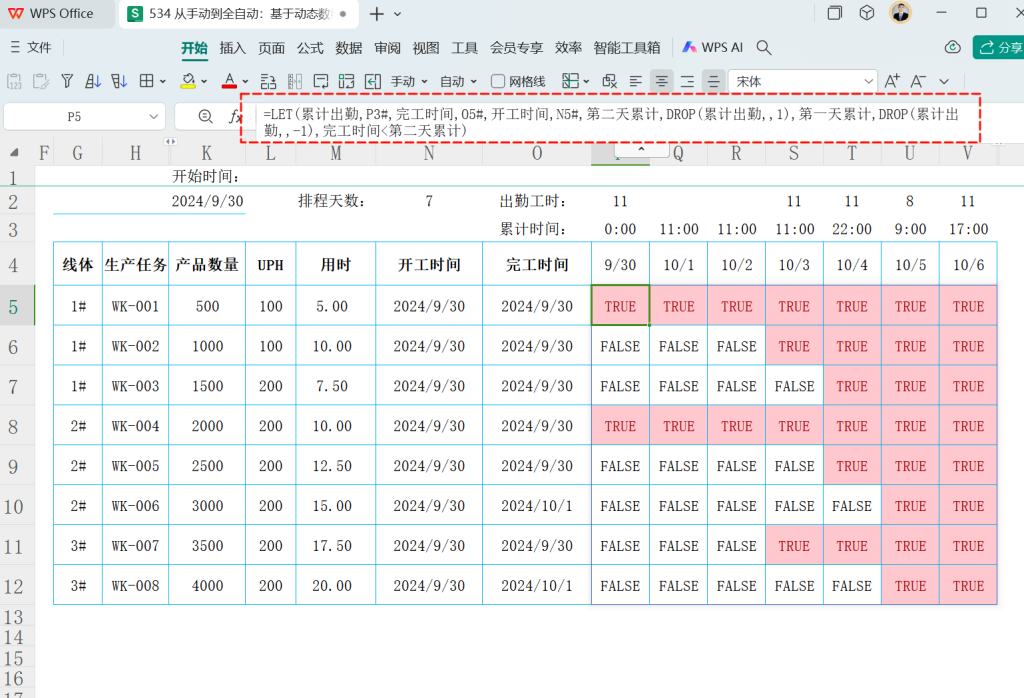
Task: Switch to the 审阅 ribbon tab
Action: pos(387,48)
